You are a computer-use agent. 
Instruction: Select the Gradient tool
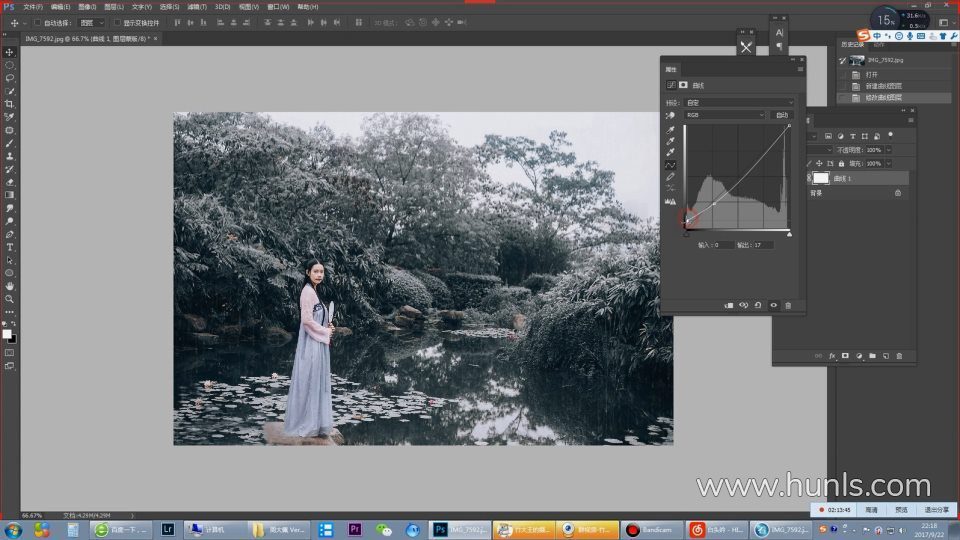(9, 195)
